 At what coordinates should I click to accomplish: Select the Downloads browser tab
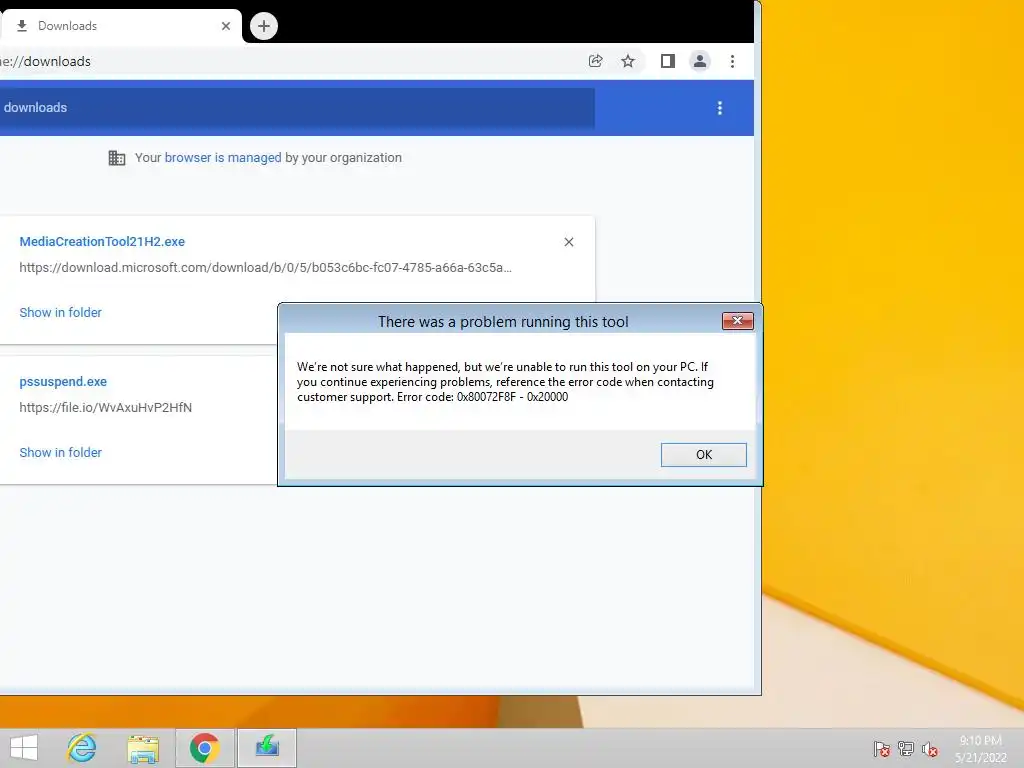point(121,26)
